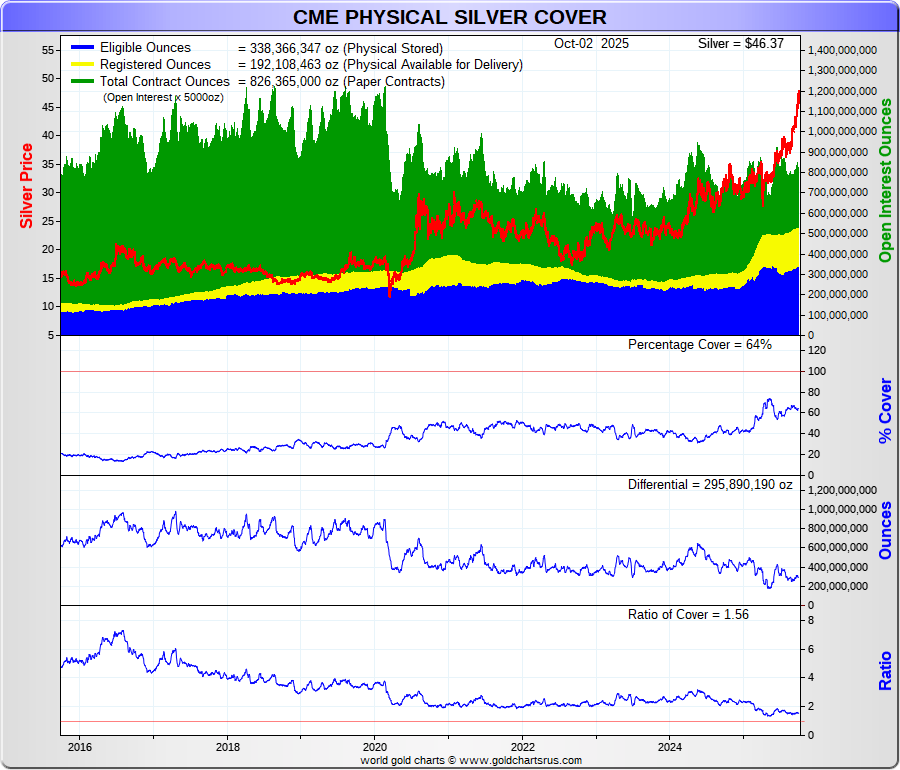Click the Silver Price axis title
This screenshot has height=770, width=900.
[26, 186]
